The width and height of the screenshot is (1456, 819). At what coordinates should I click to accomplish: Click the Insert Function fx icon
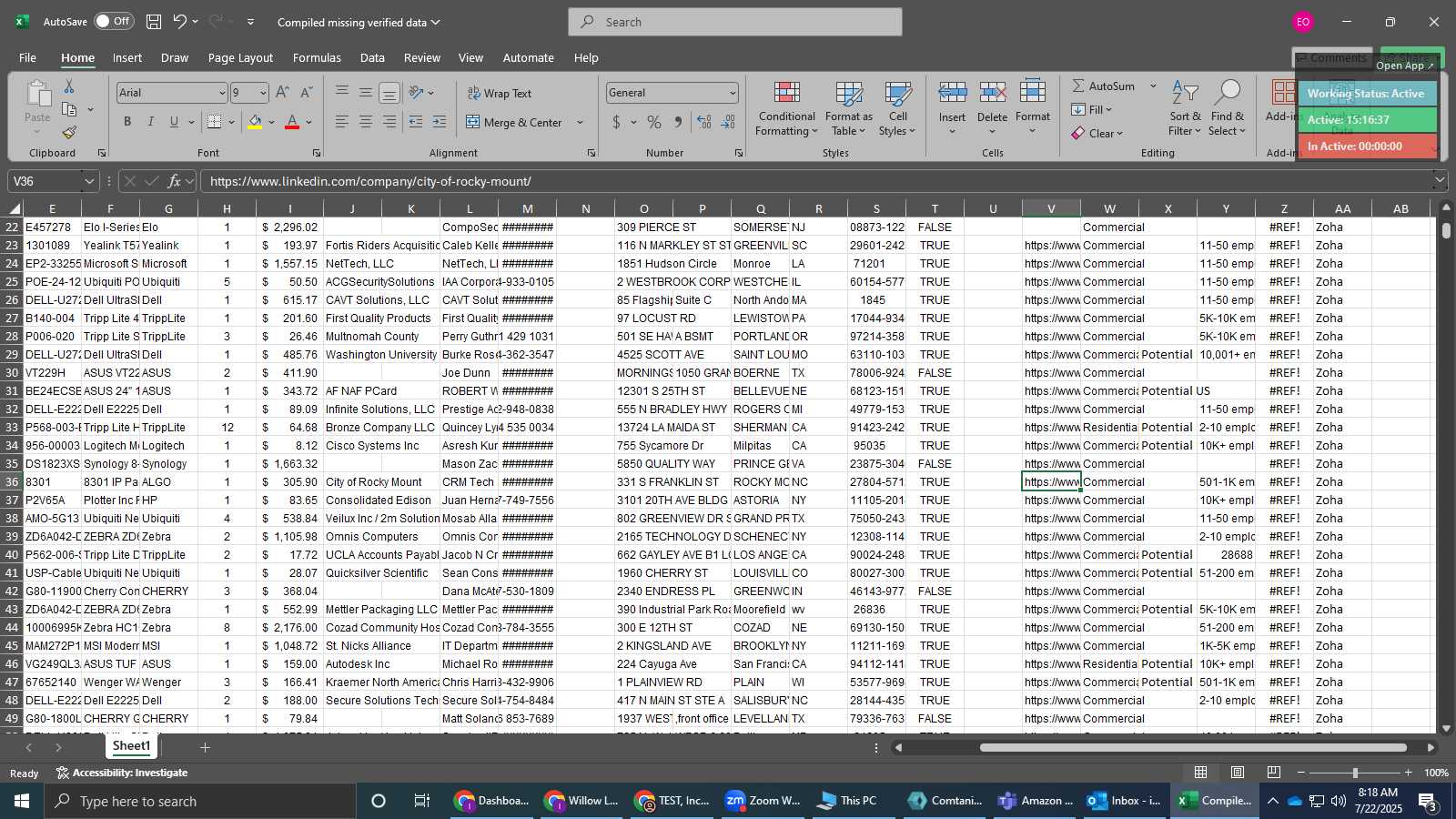(174, 181)
